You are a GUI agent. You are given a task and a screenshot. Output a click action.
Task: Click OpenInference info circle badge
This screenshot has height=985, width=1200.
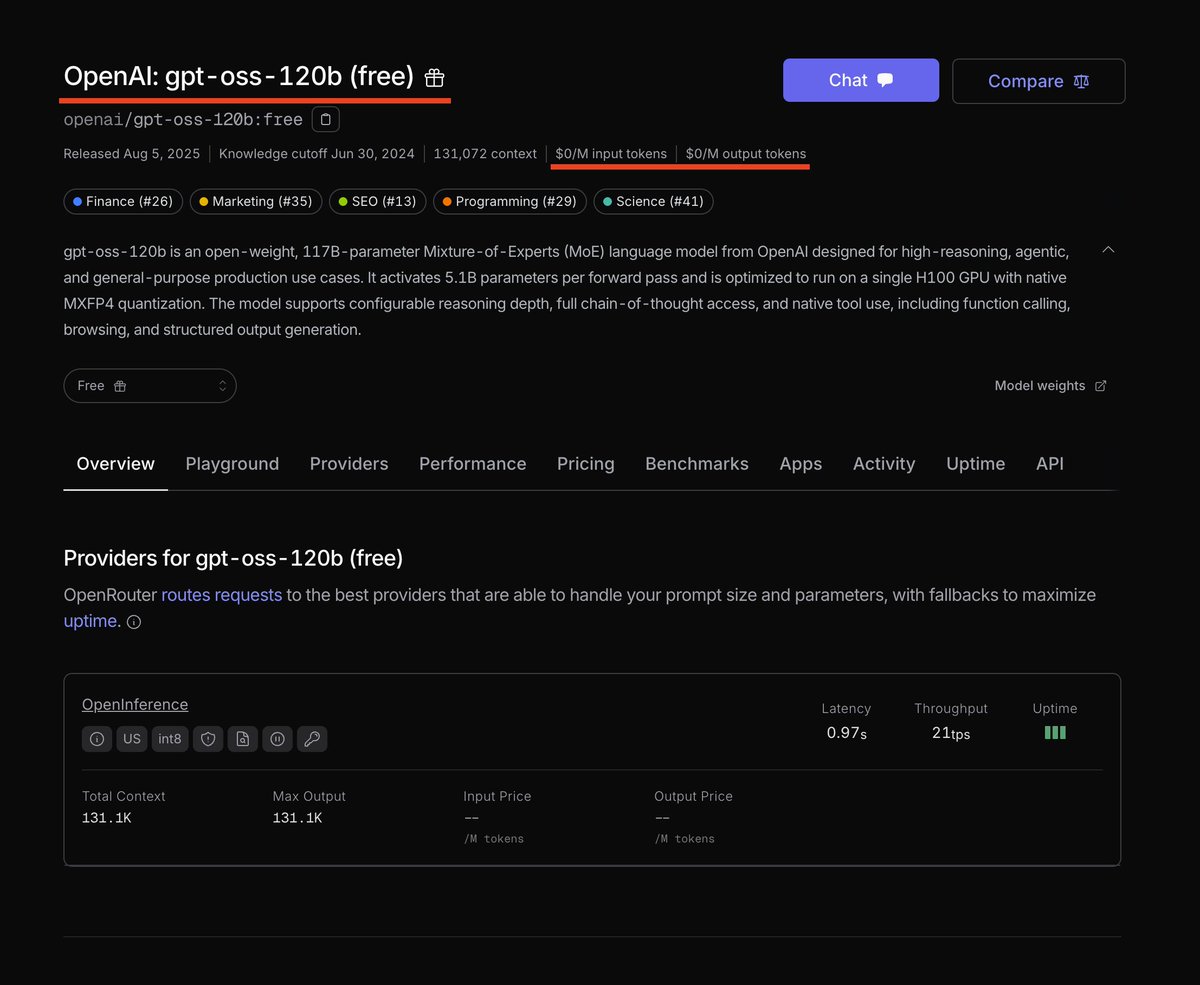[97, 739]
